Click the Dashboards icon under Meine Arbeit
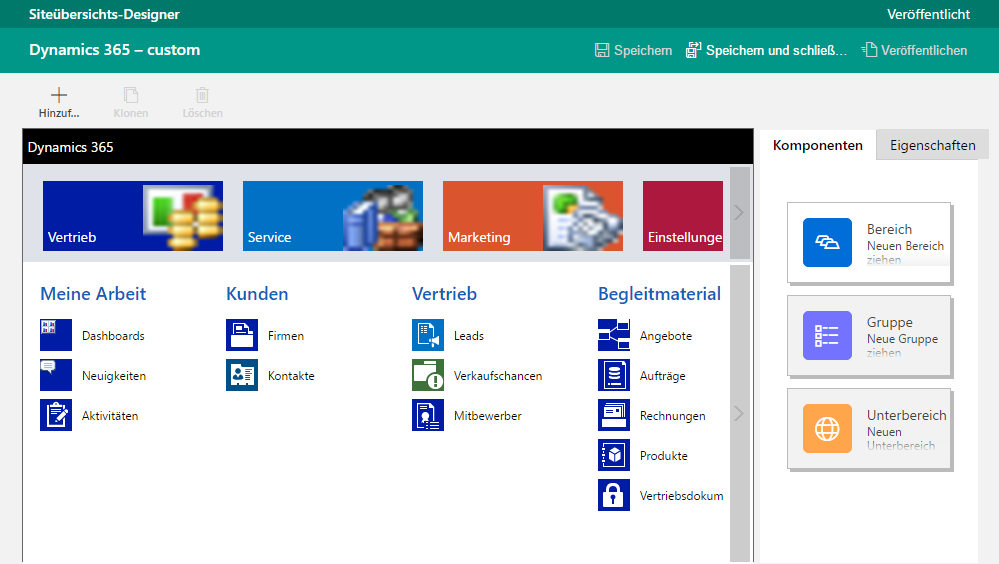Screen dimensions: 999x564 point(56,335)
